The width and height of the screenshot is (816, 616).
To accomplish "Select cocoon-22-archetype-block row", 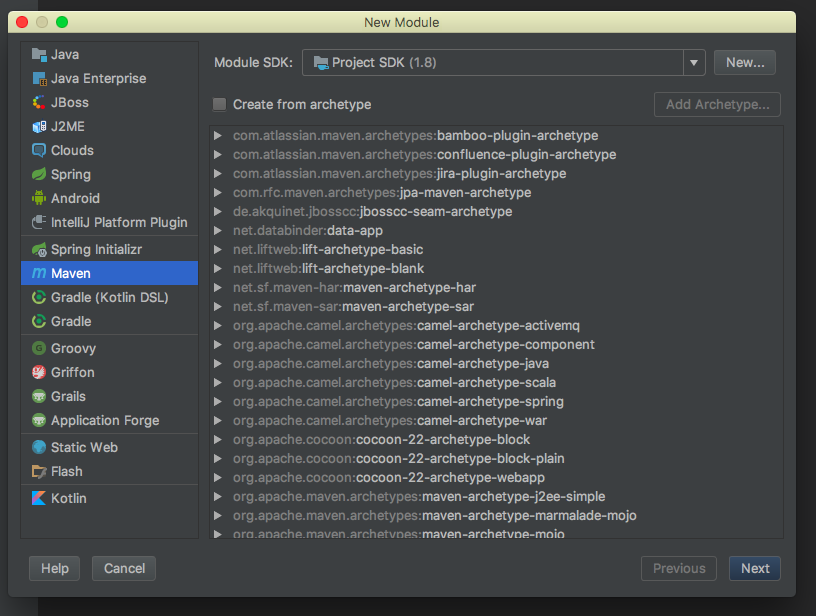I will click(496, 440).
